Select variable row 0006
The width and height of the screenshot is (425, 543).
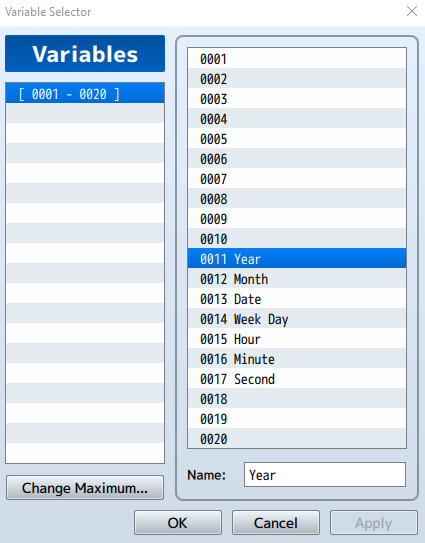coord(297,158)
